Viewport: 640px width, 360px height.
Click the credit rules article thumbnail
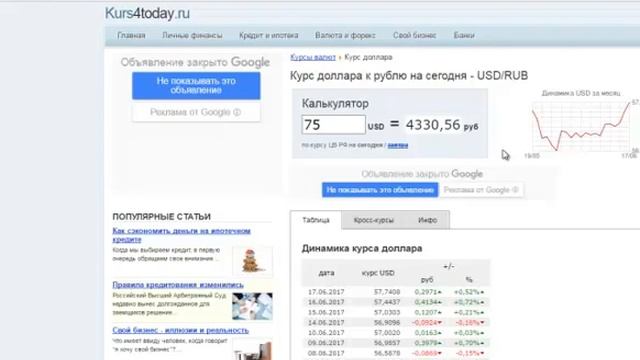tap(252, 306)
